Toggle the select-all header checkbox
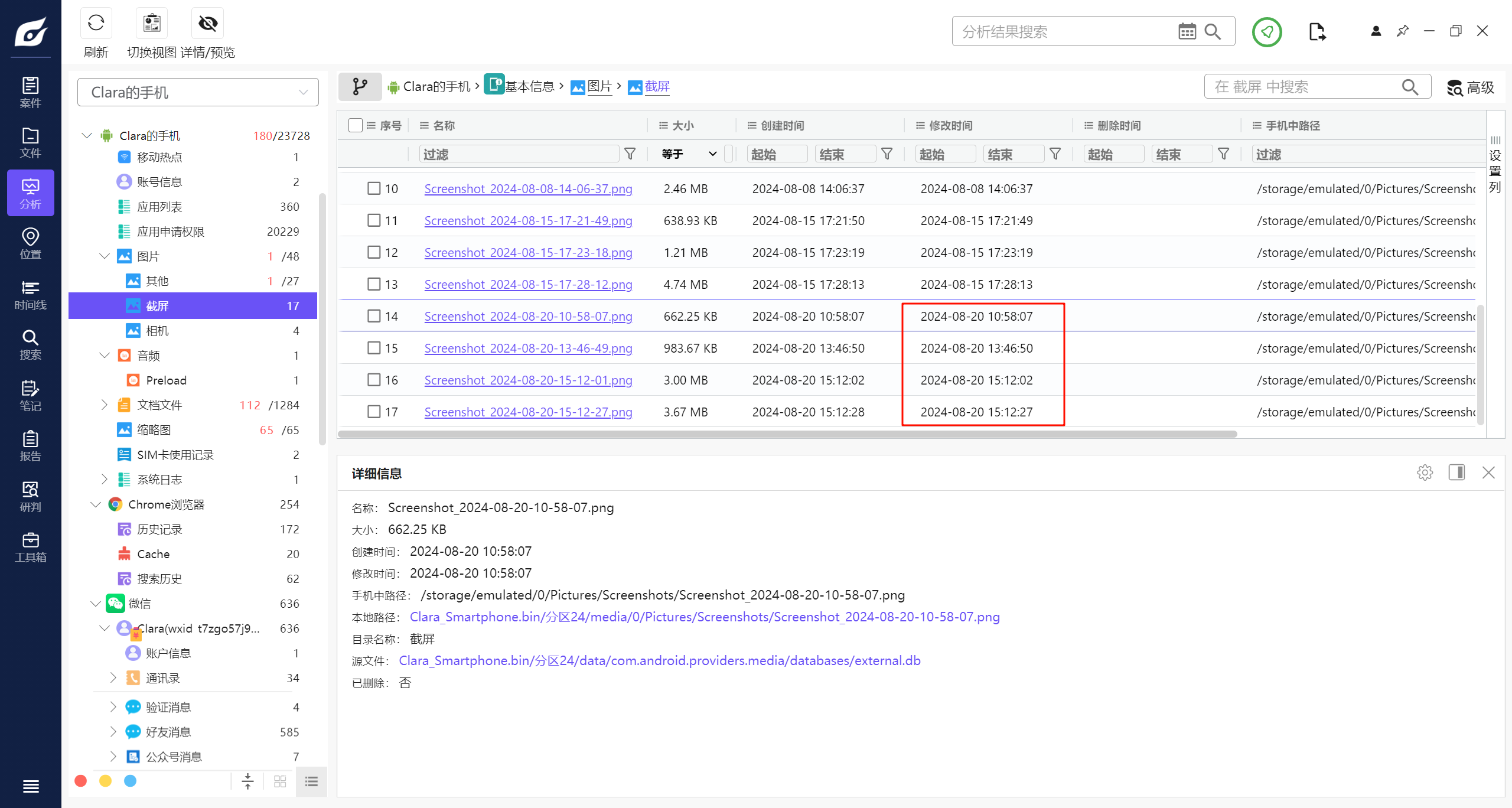 click(355, 125)
